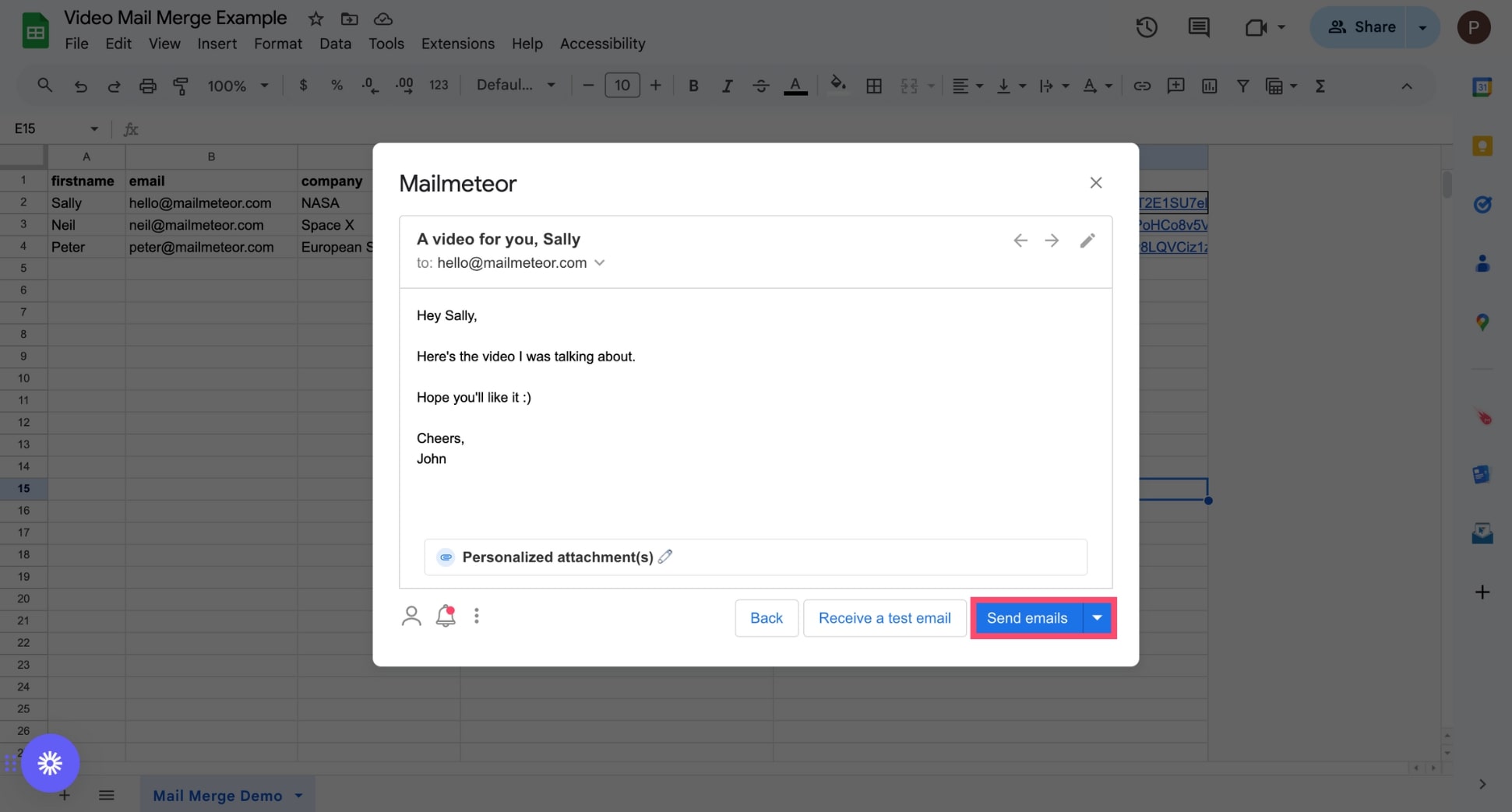Open the text color picker

[x=795, y=86]
